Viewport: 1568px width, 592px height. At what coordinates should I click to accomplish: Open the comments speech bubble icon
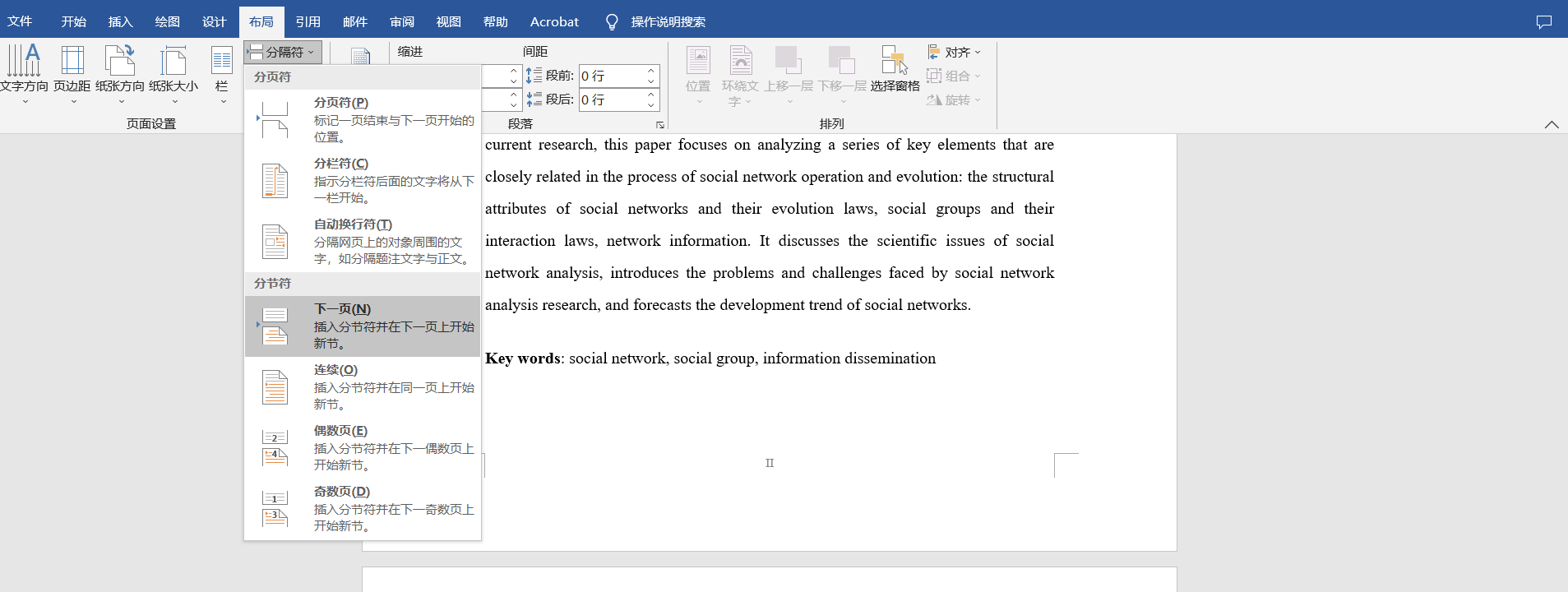(1544, 22)
